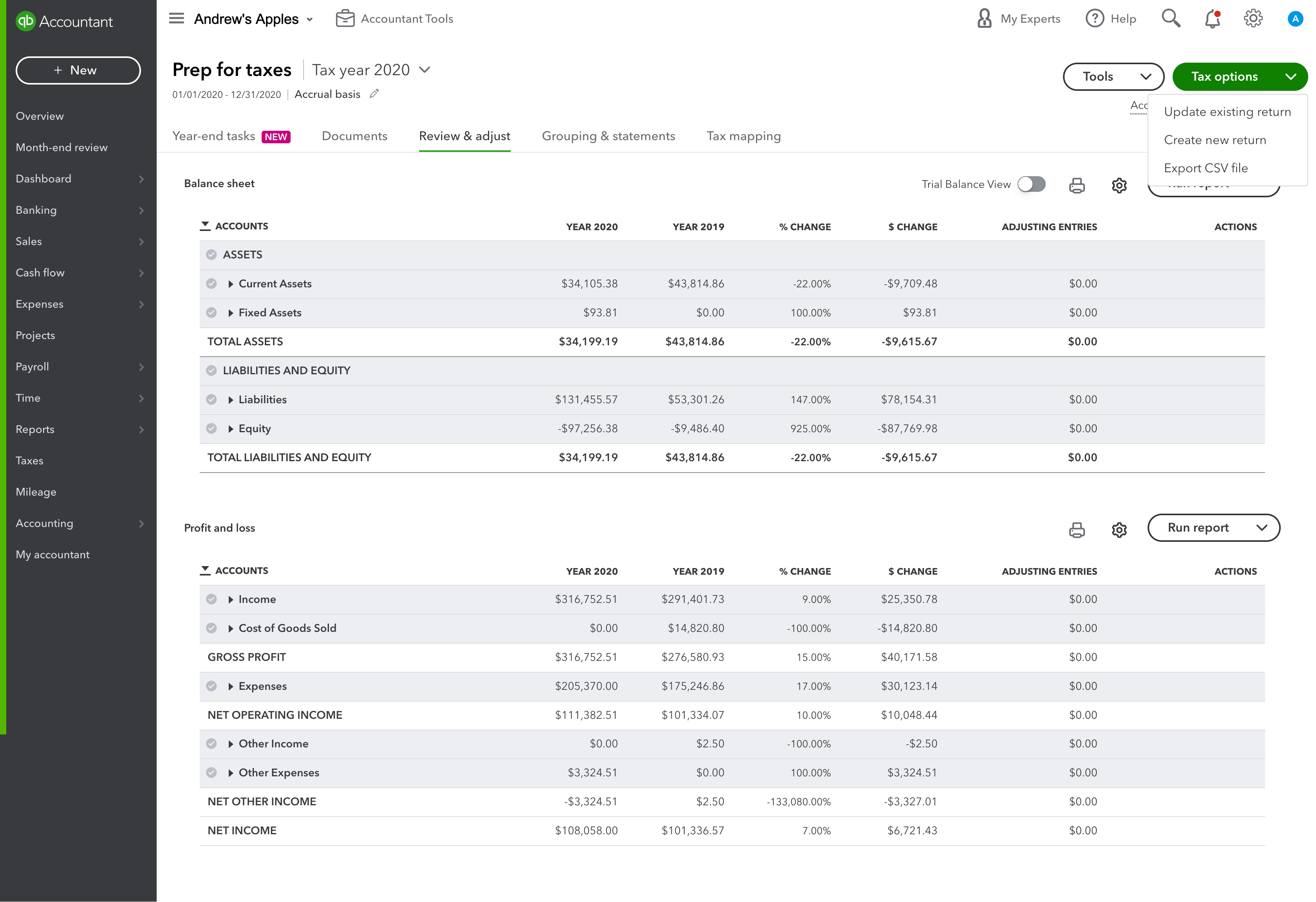Viewport: 1316px width, 902px height.
Task: Expand the Current Assets row
Action: 230,284
